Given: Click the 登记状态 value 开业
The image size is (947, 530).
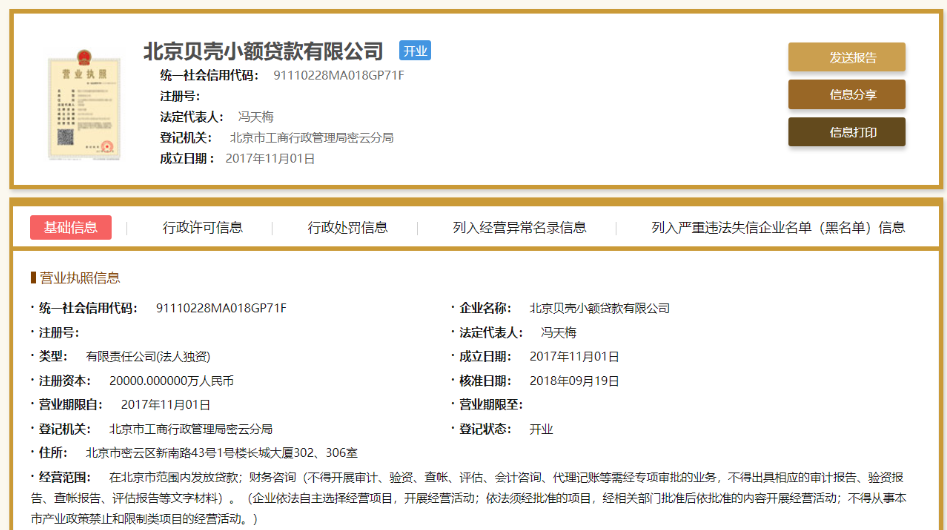Looking at the screenshot, I should coord(541,429).
